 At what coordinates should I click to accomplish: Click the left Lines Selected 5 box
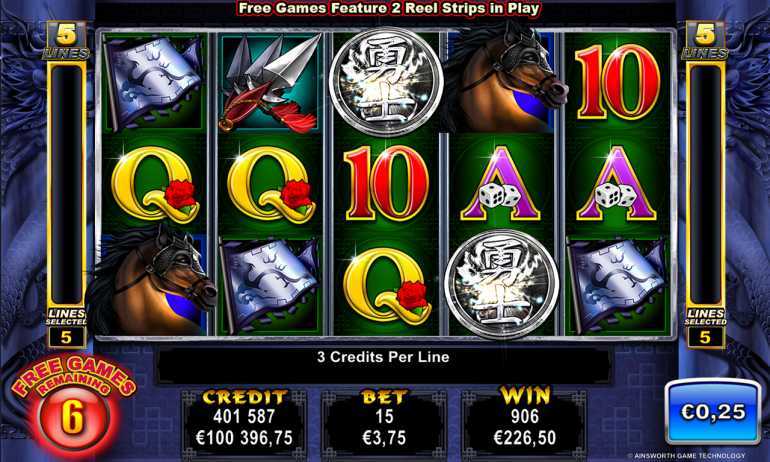[66, 328]
